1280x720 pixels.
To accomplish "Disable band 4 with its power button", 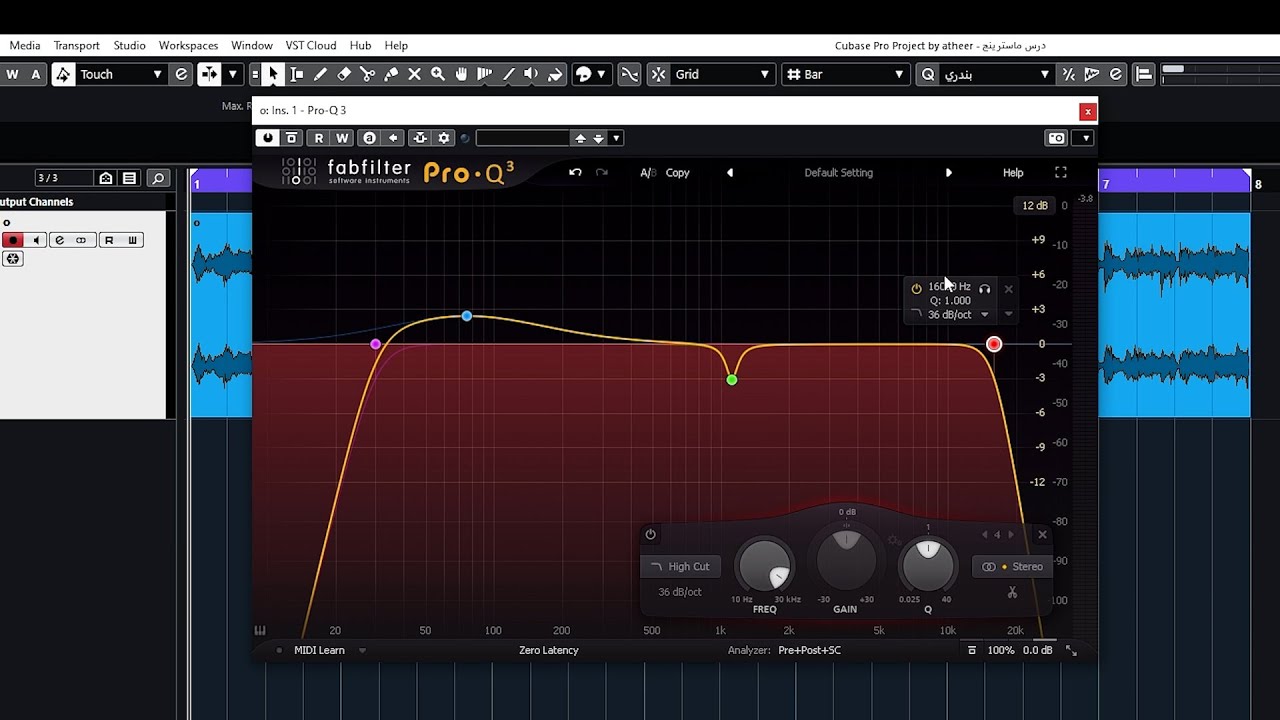I will click(650, 535).
